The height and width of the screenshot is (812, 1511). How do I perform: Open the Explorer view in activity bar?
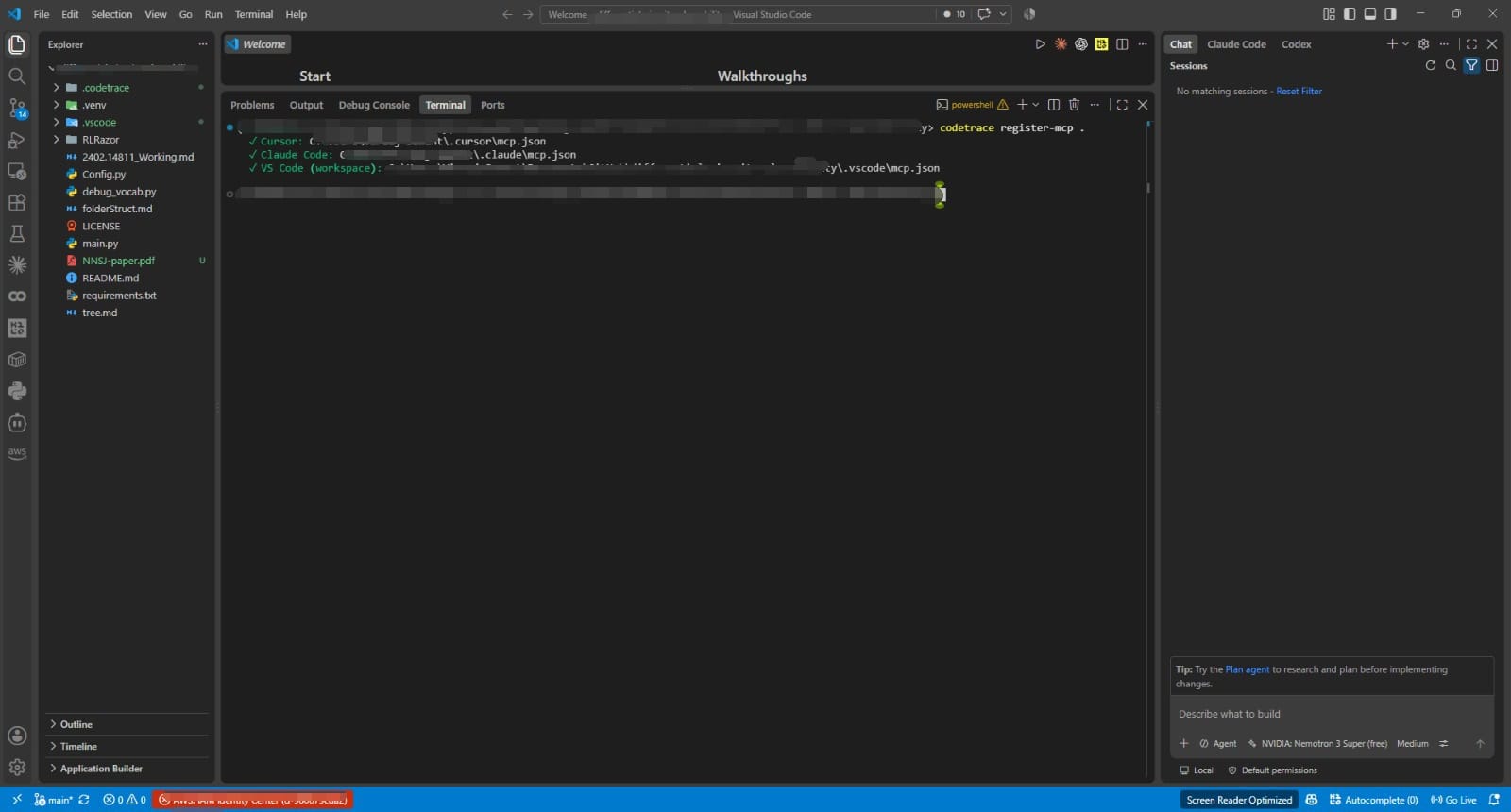click(17, 44)
